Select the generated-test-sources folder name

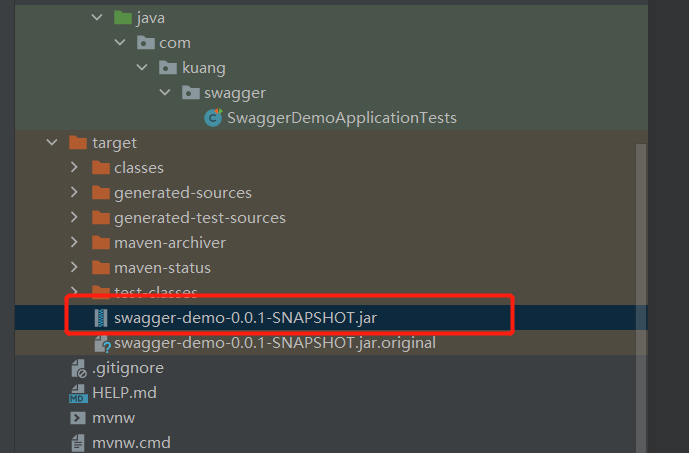click(x=200, y=218)
